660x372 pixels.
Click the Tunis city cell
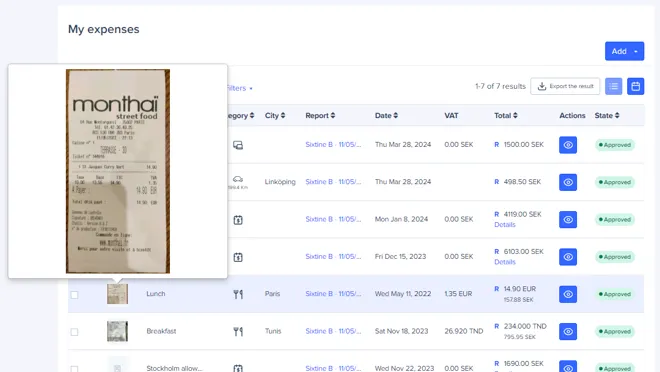click(x=273, y=331)
